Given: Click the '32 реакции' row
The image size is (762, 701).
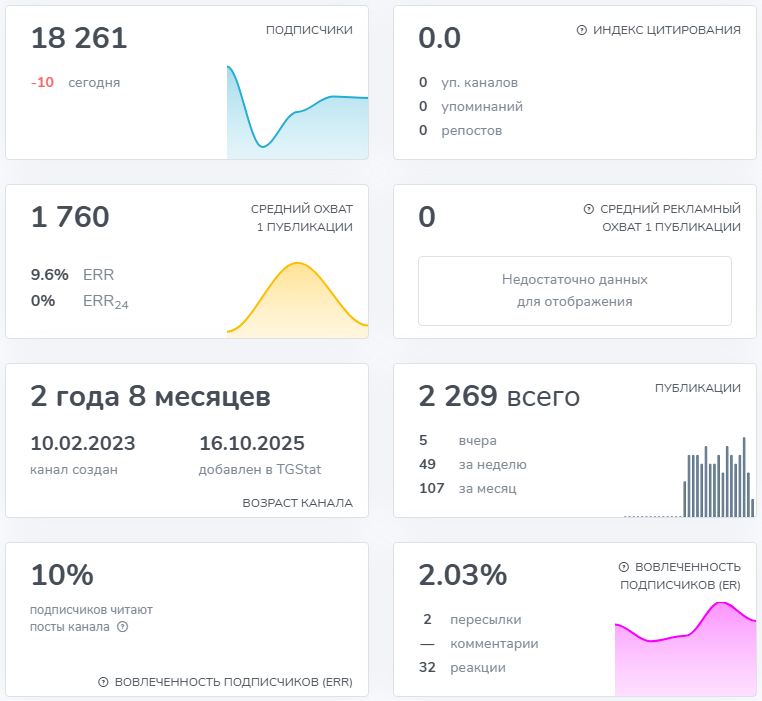Looking at the screenshot, I should coord(463,668).
